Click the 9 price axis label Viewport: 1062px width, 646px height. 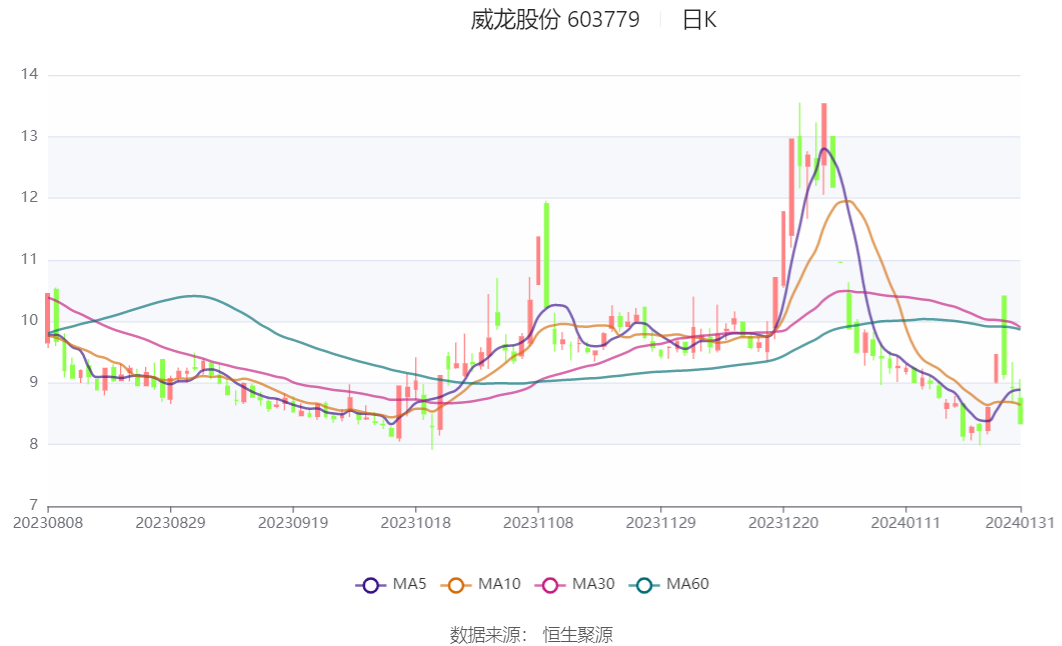(x=33, y=383)
